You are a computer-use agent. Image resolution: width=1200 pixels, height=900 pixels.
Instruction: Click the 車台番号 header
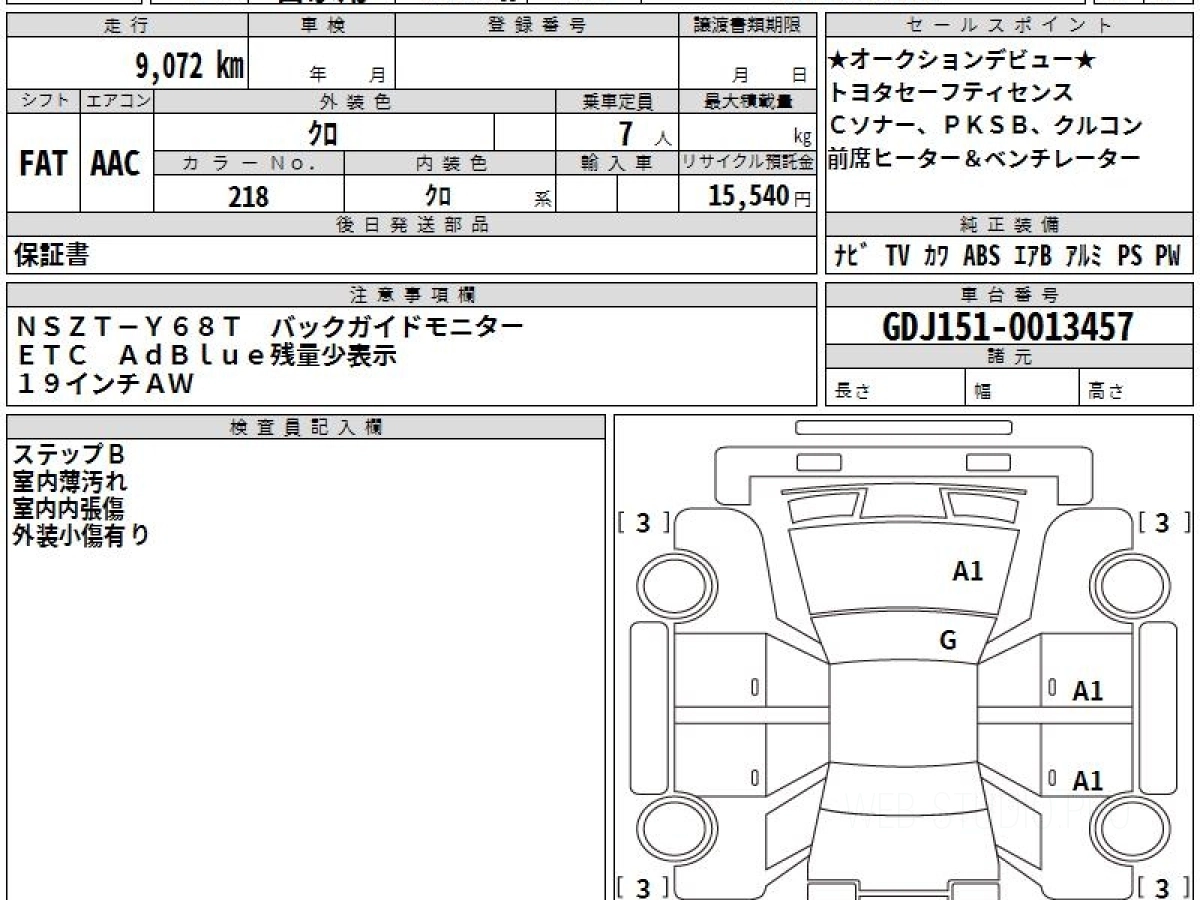1009,295
